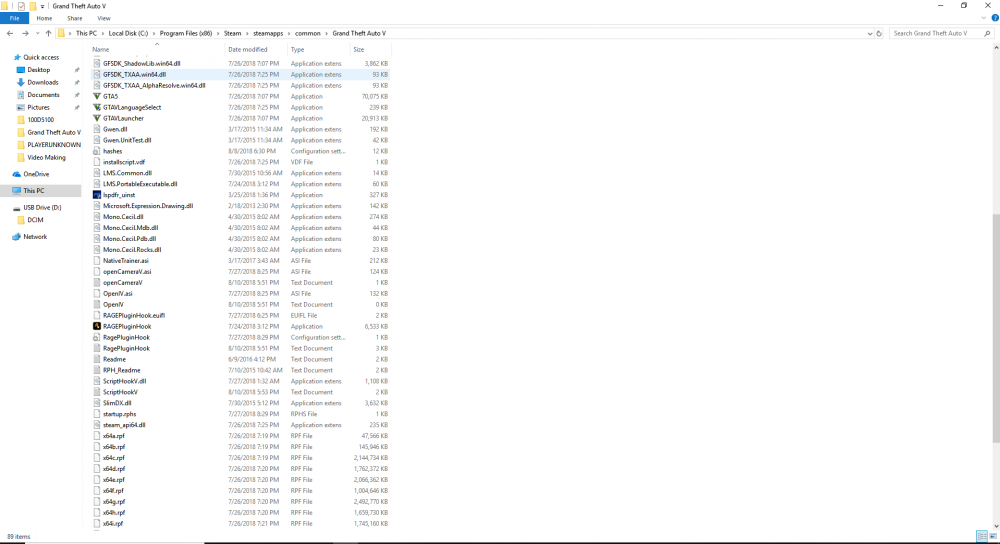Select the OpenIV.asi file
Viewport: 1000px width, 544px height.
tap(117, 293)
